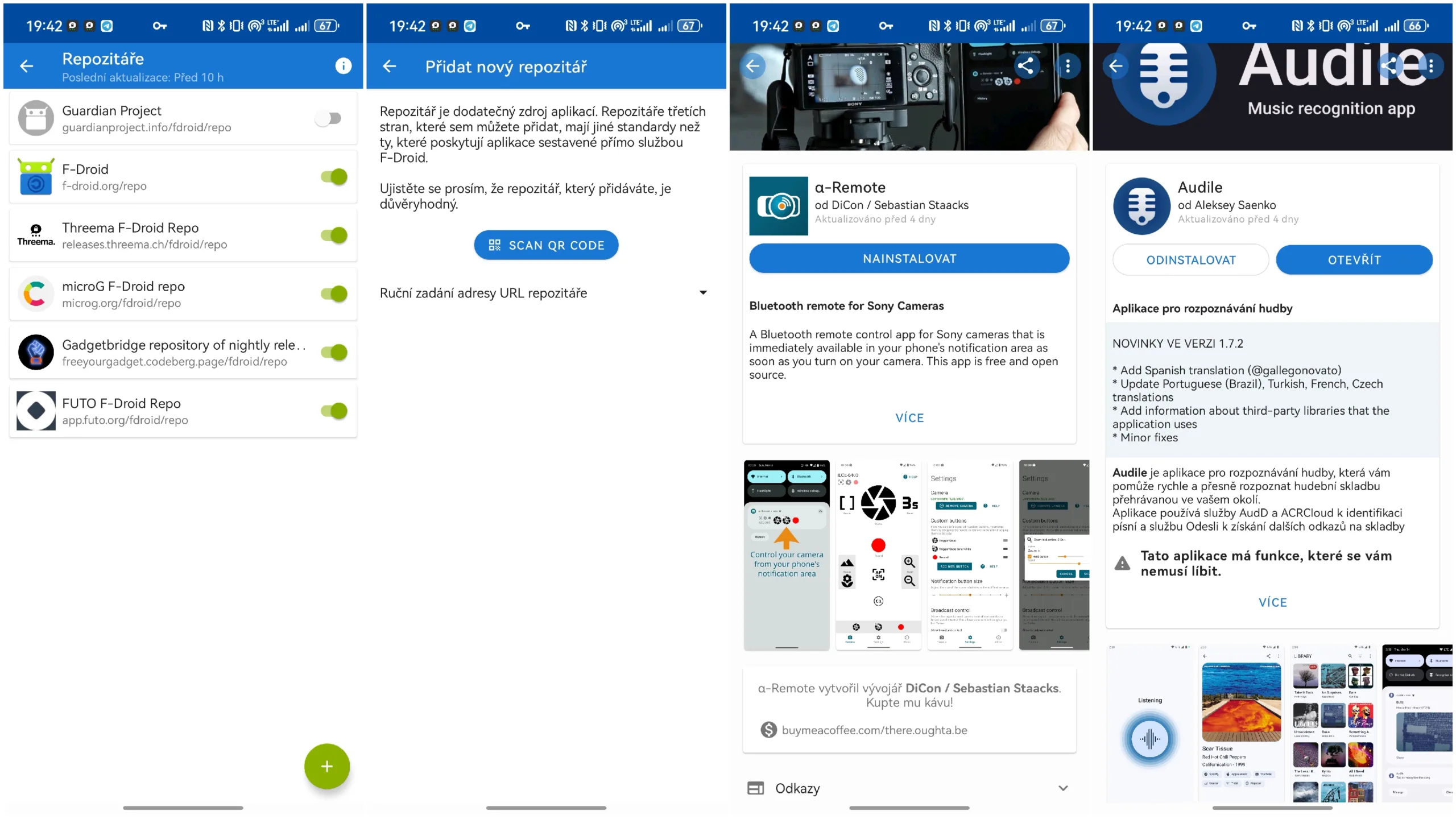Select Guardian Project repository name text
This screenshot has height=819, width=1456.
point(111,110)
